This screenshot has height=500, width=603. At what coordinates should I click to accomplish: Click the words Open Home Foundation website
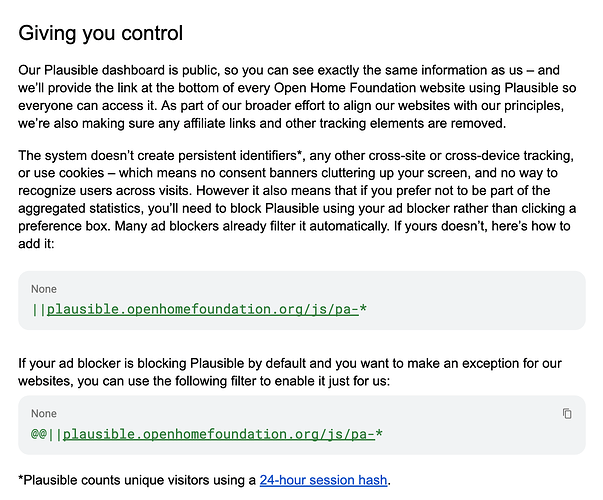[x=370, y=88]
